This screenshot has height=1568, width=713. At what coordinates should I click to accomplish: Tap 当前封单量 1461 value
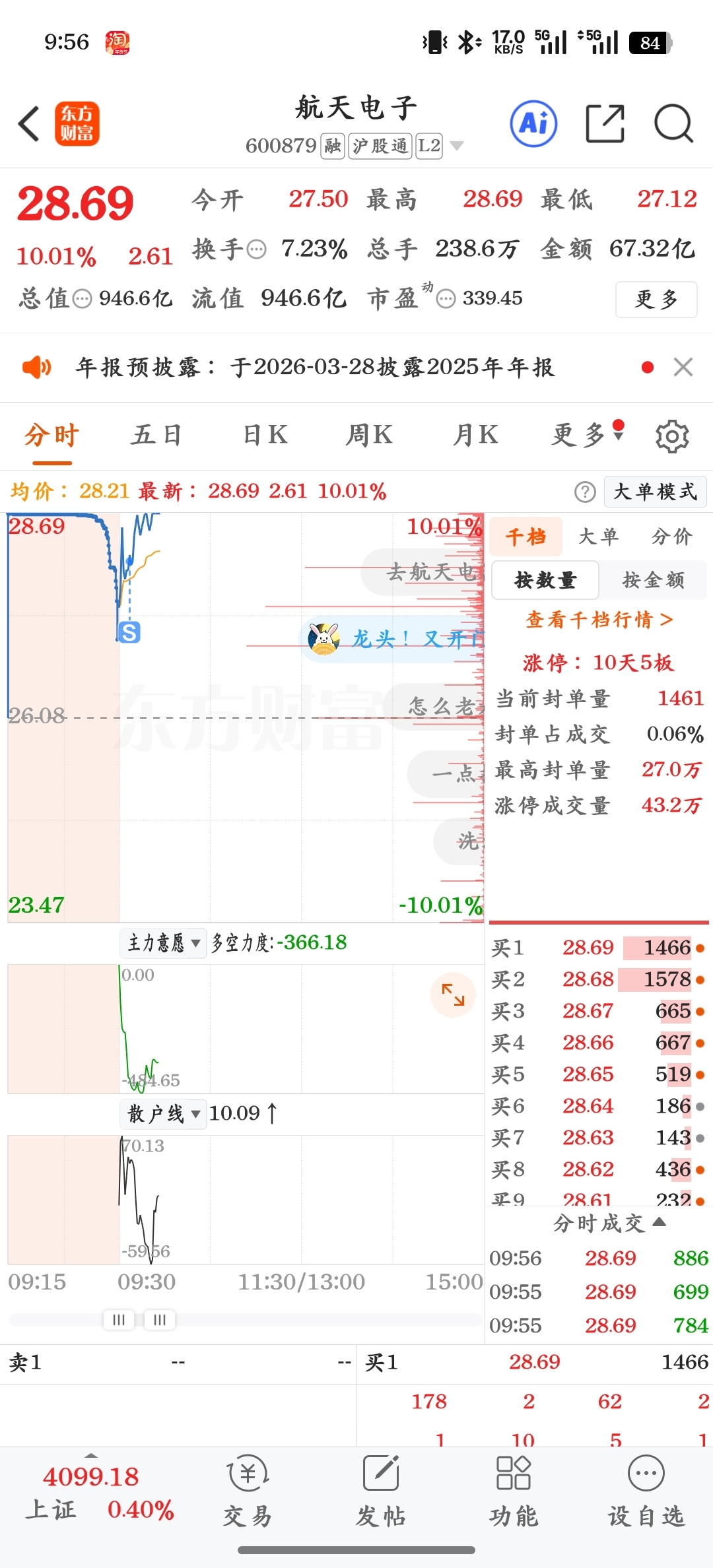pos(681,698)
